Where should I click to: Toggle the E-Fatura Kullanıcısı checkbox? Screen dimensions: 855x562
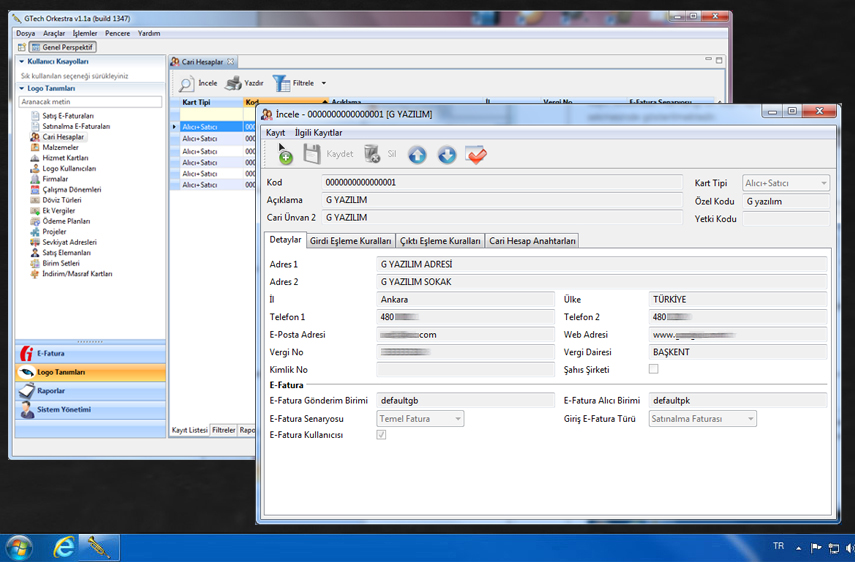click(x=381, y=435)
